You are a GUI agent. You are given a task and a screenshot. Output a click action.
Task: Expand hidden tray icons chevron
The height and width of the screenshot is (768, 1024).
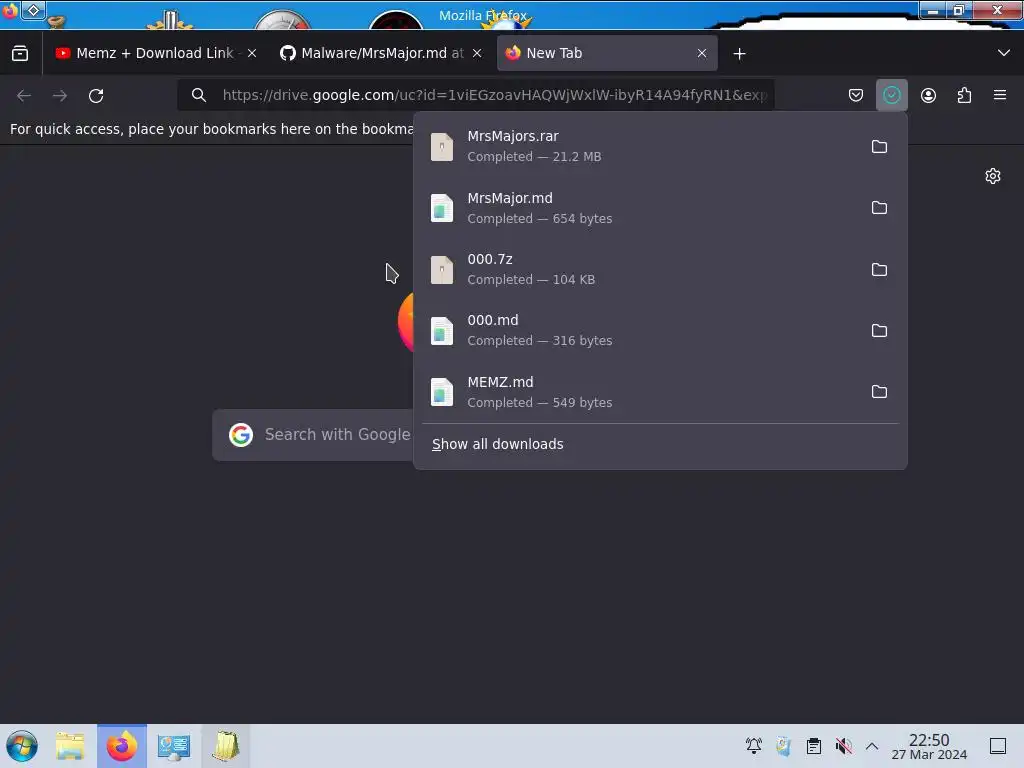(x=872, y=746)
